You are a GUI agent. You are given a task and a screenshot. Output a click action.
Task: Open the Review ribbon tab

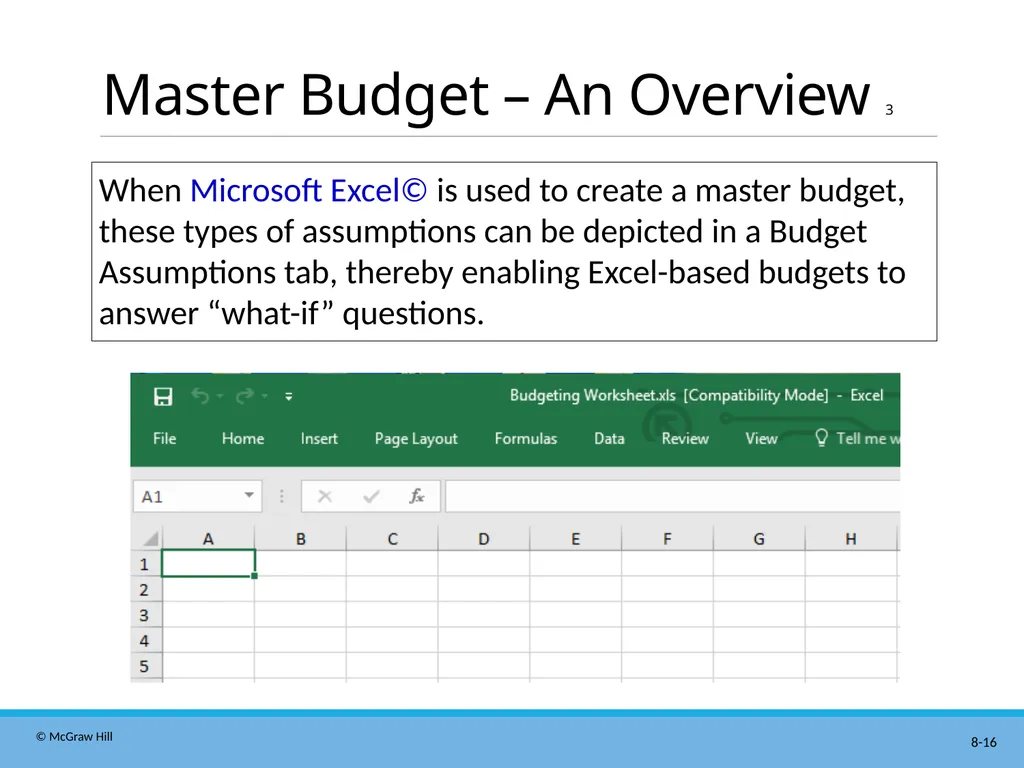[x=685, y=438]
